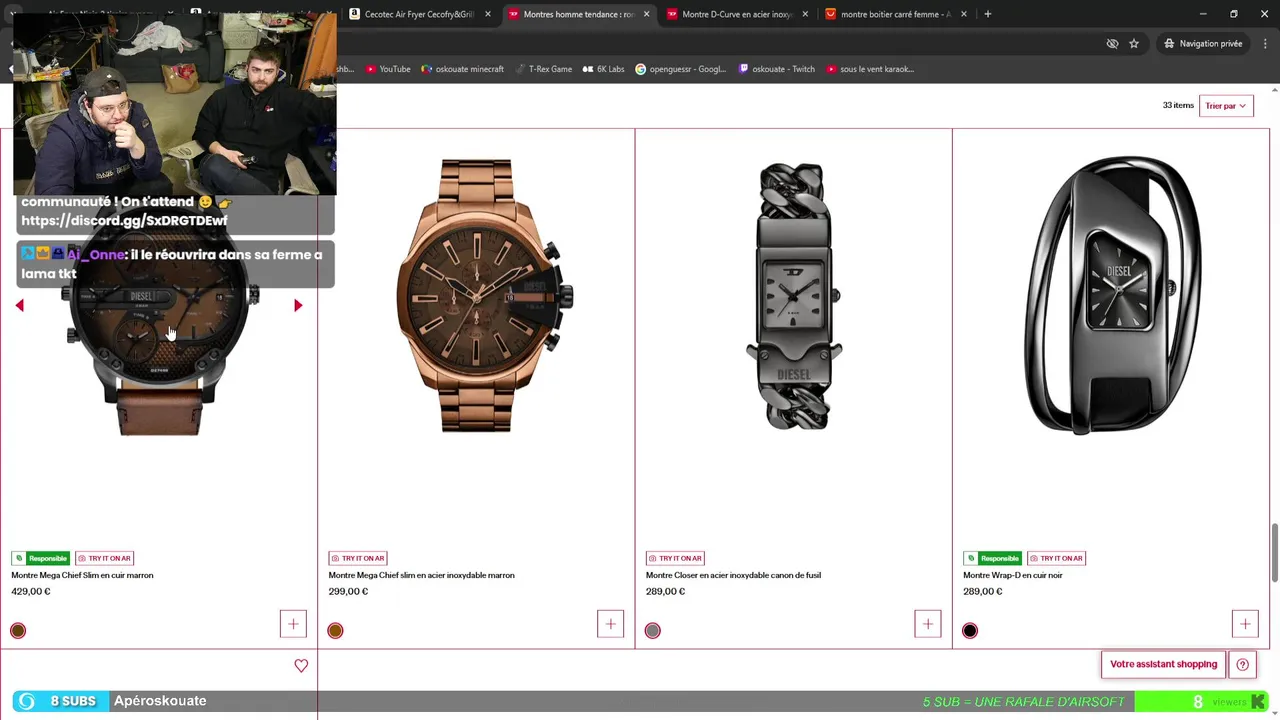This screenshot has width=1280, height=720.
Task: Close the montre boitier carré femme tab
Action: tap(963, 14)
